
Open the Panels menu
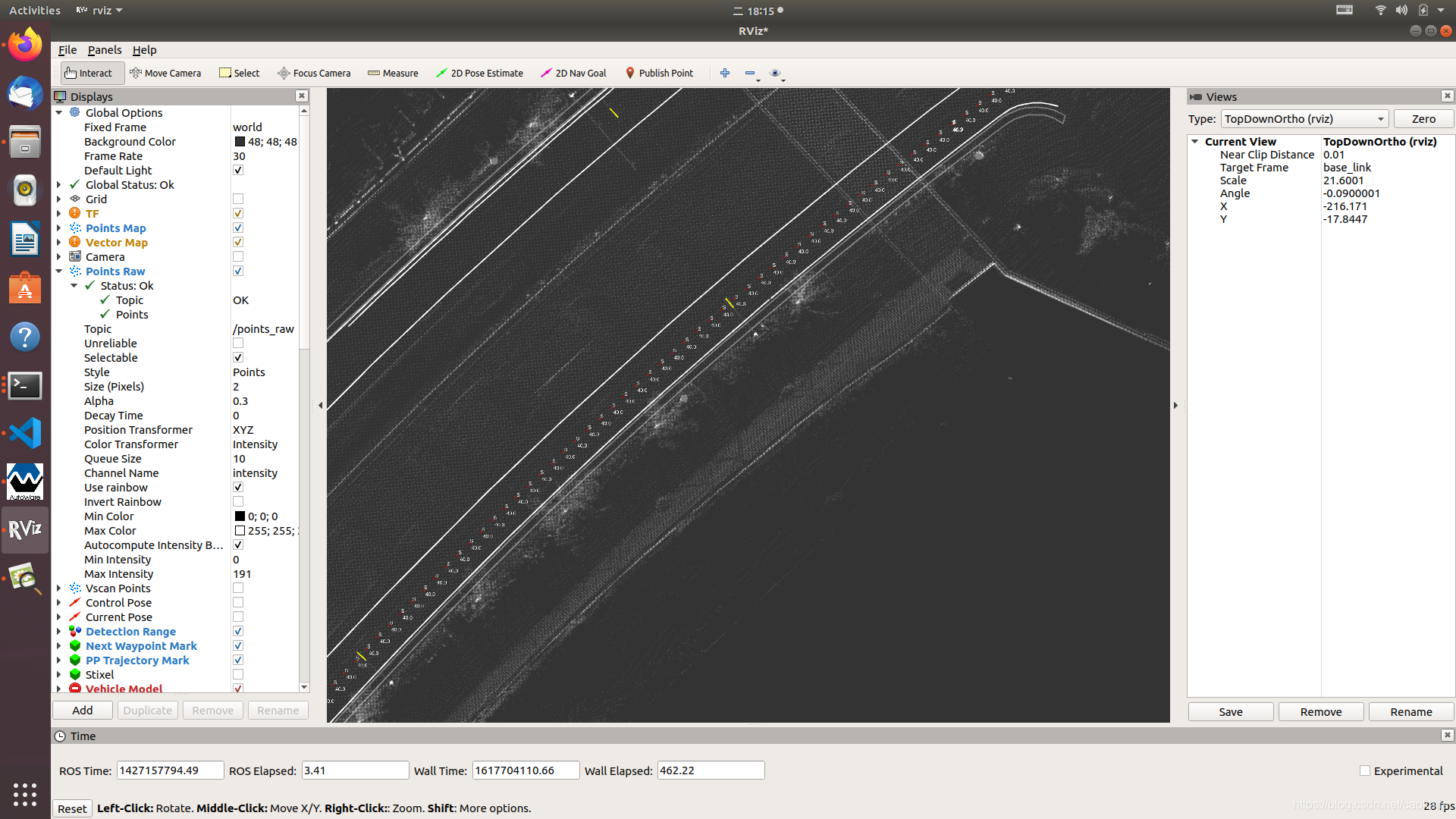point(104,50)
